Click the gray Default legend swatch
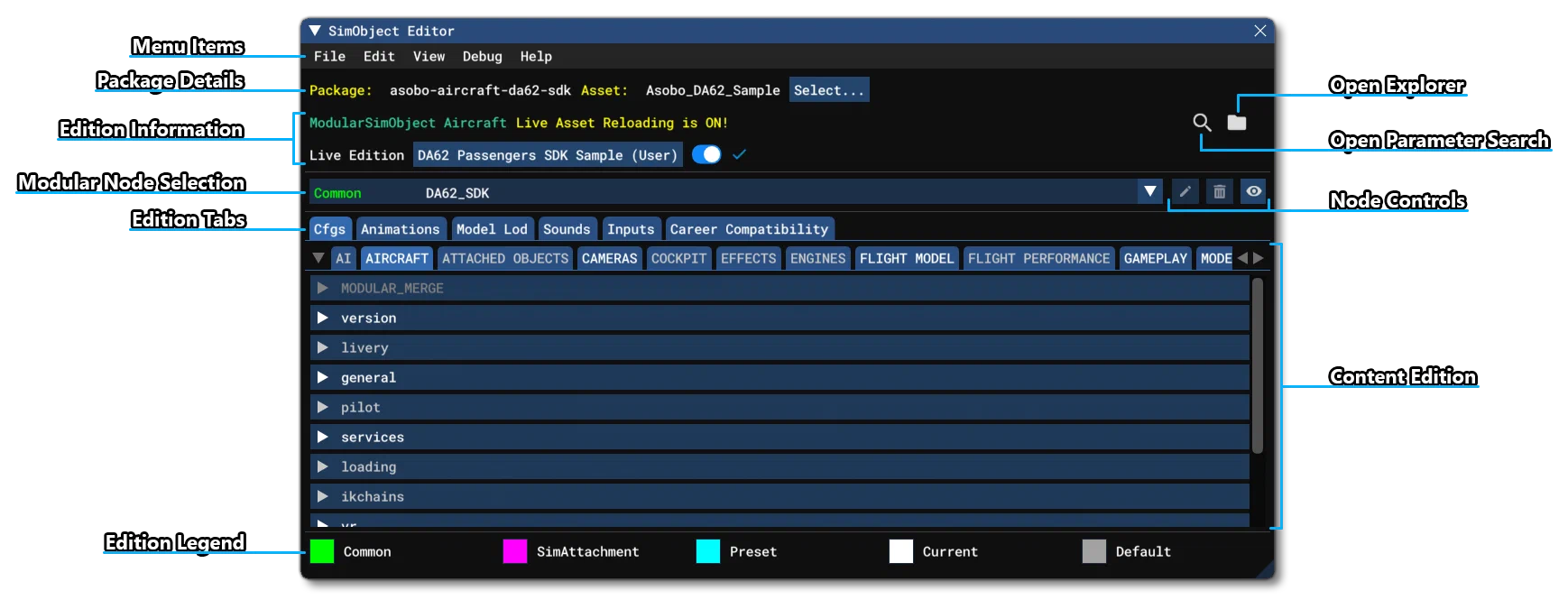Screen dimensions: 1568x600 pyautogui.click(x=1094, y=551)
